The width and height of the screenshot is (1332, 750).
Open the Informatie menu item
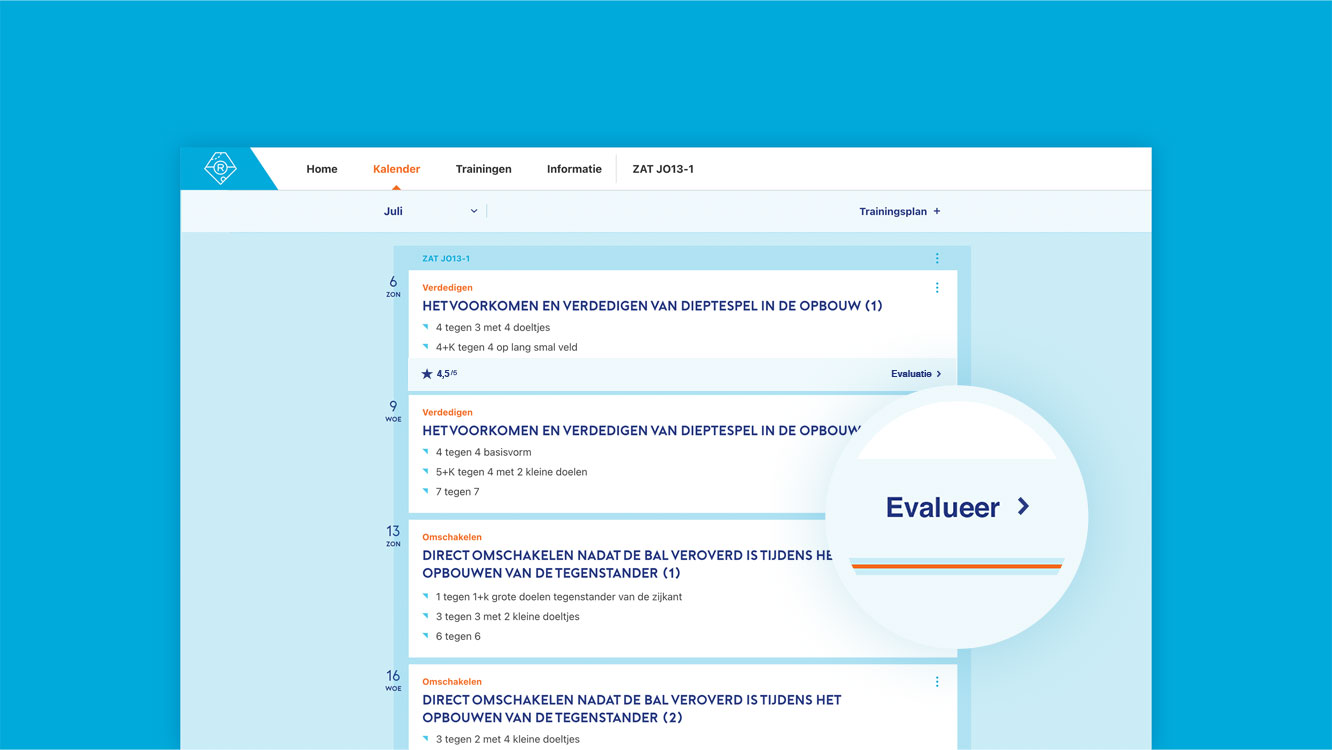(574, 169)
